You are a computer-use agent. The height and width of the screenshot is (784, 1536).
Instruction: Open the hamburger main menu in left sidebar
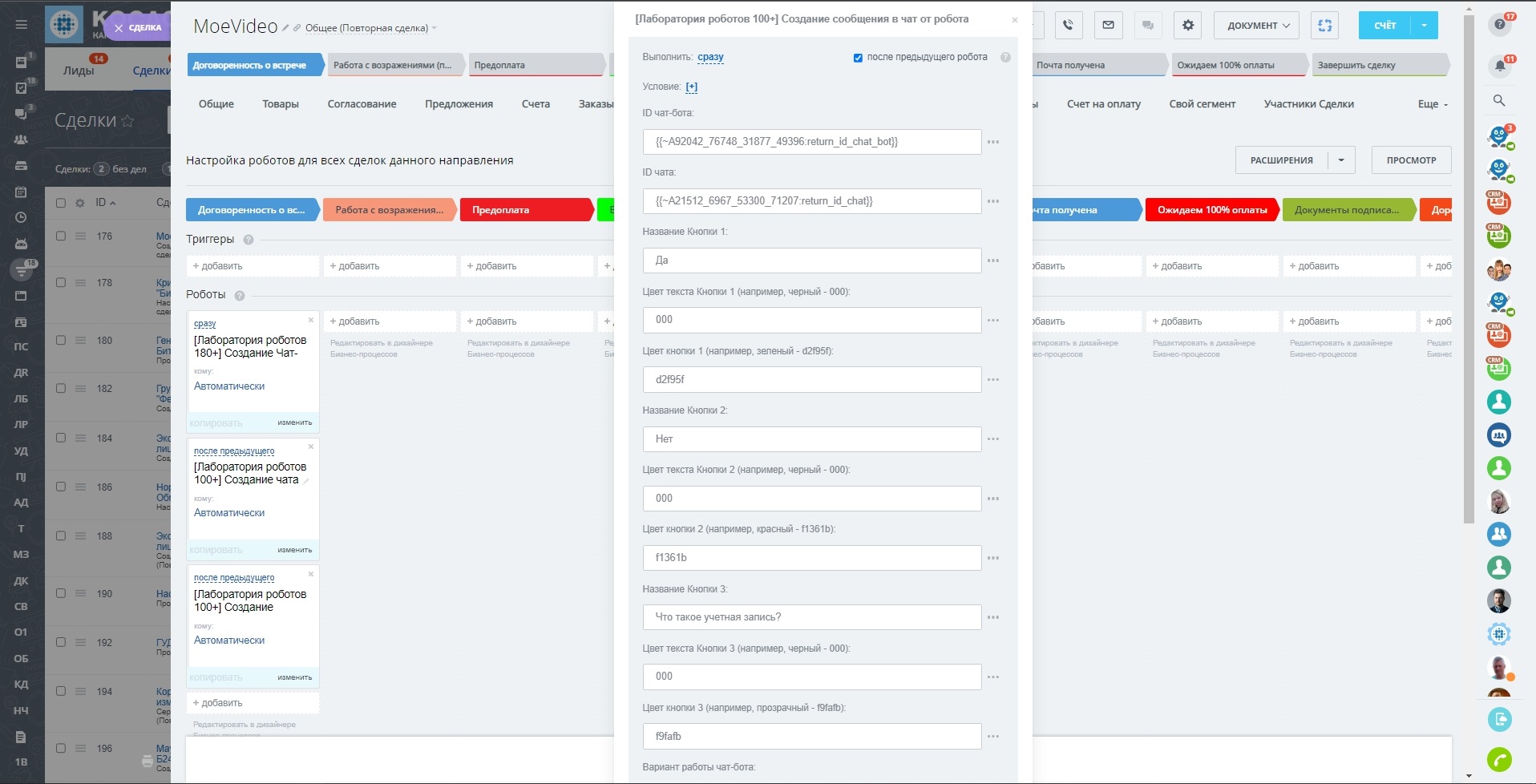point(22,25)
